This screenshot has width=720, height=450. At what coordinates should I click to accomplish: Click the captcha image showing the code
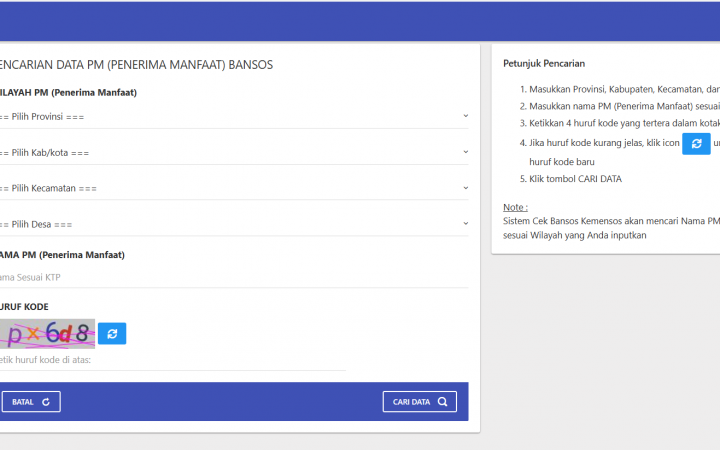tap(47, 334)
